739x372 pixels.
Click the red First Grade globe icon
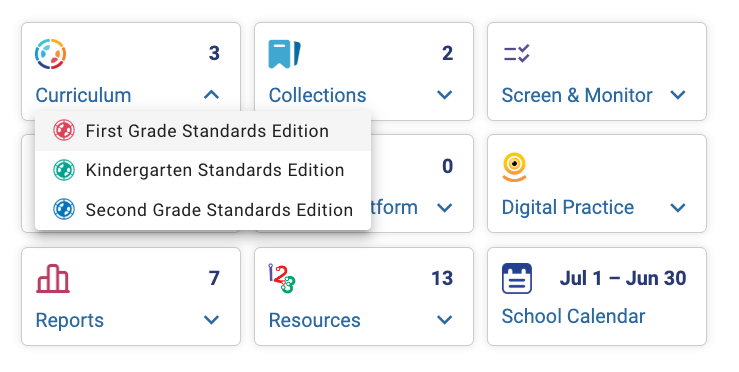[x=64, y=131]
